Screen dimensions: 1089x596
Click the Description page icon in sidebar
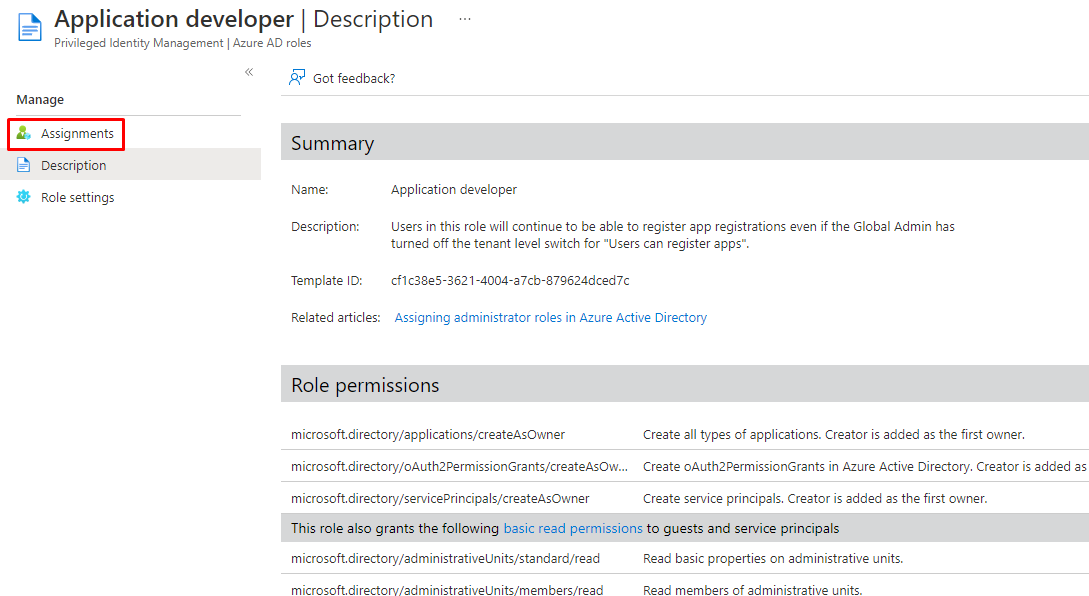coord(24,165)
